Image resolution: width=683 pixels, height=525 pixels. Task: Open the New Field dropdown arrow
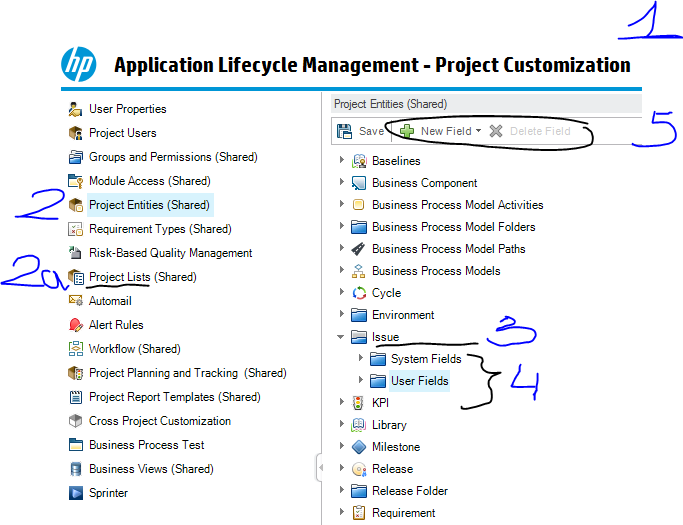(478, 131)
